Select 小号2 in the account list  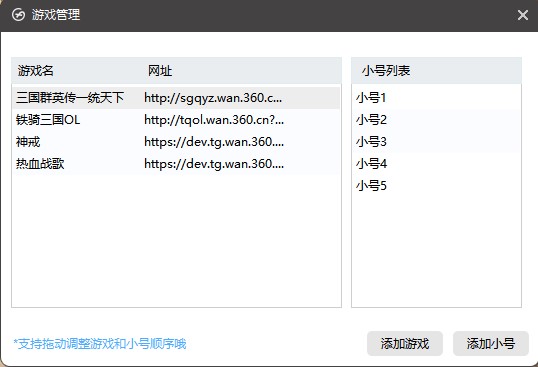[x=436, y=120]
